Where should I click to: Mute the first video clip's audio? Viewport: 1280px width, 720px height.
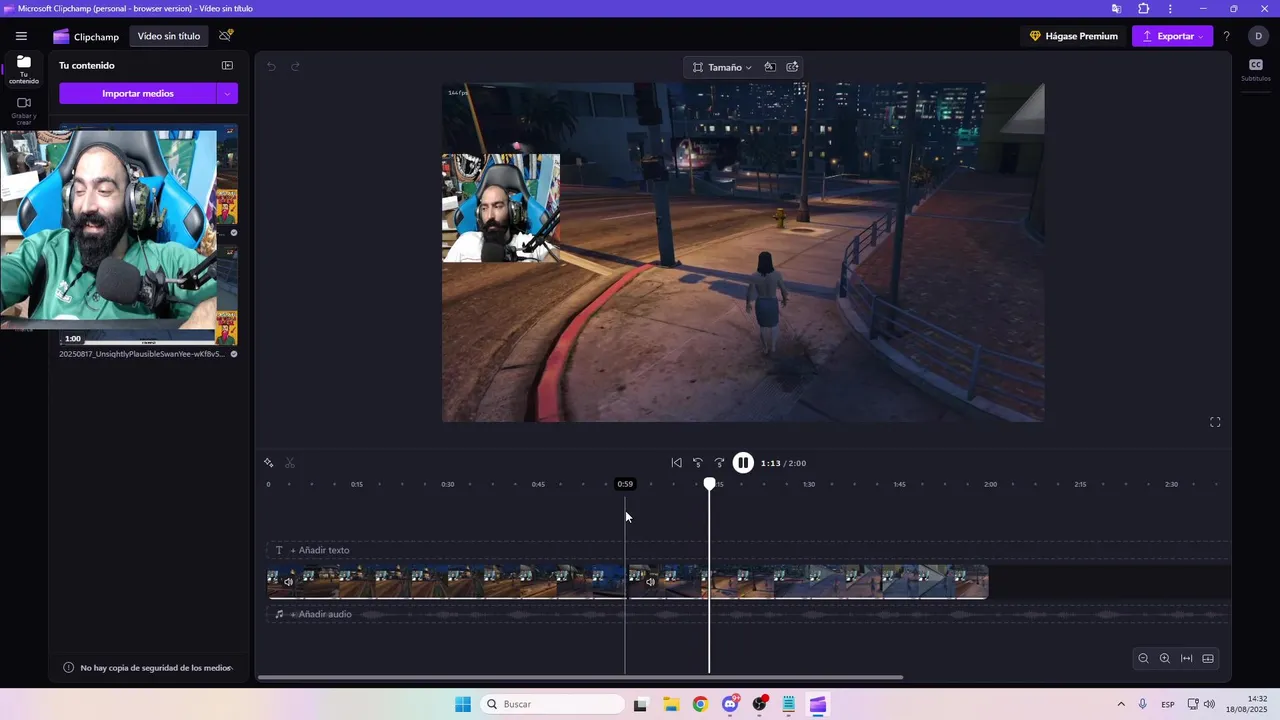[x=288, y=582]
